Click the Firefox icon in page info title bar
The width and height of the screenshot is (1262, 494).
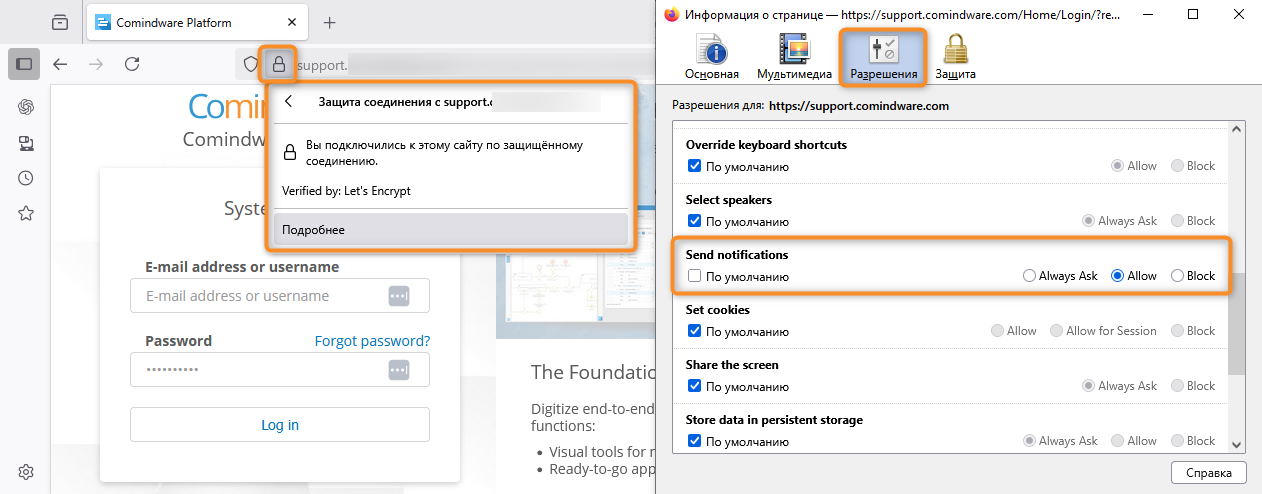[x=671, y=14]
